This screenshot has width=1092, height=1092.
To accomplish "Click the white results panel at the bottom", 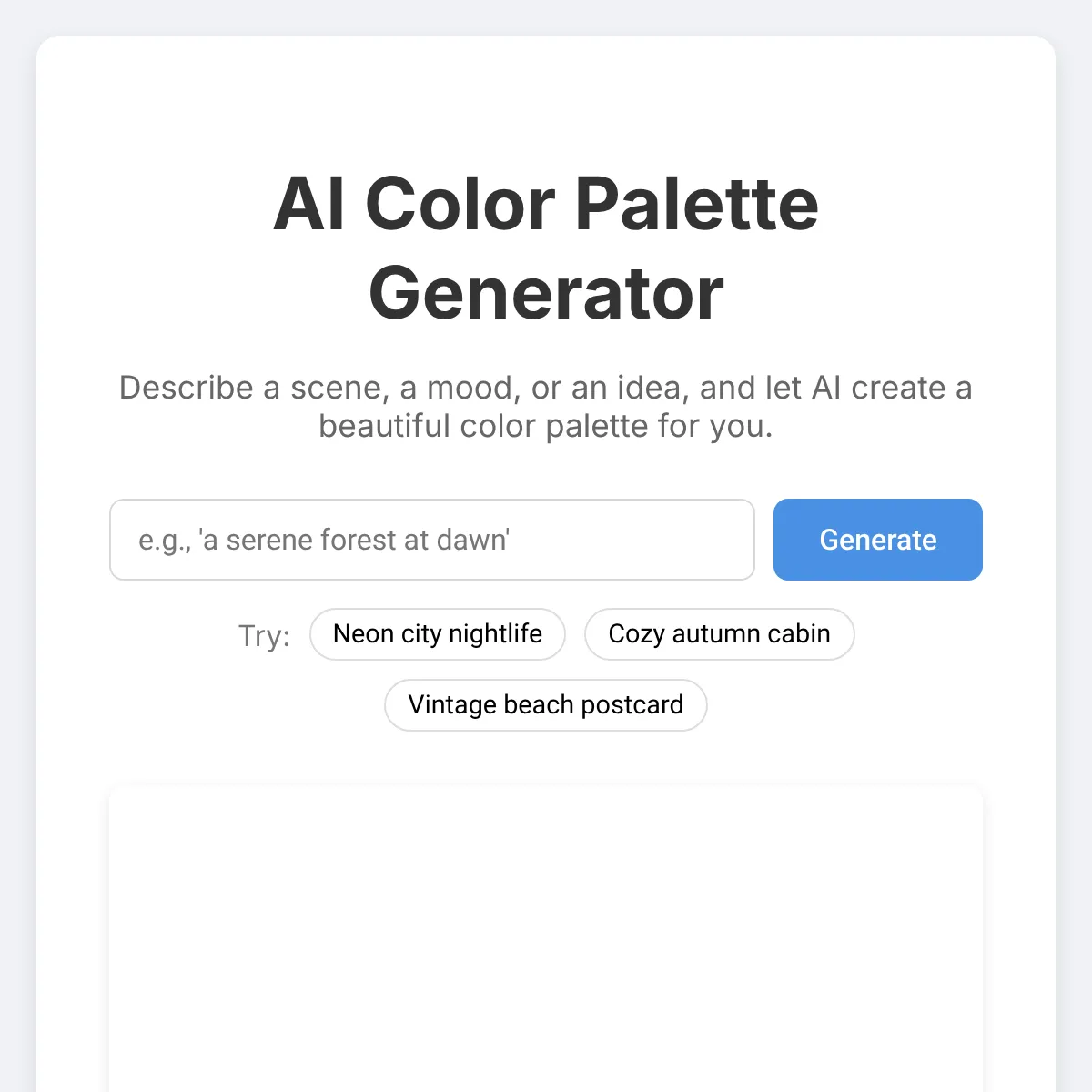I will click(x=546, y=937).
